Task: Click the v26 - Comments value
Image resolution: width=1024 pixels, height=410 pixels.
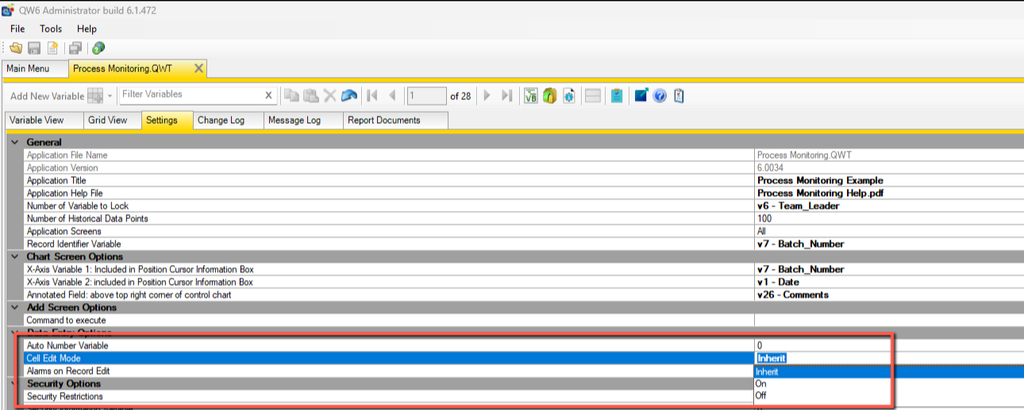Action: point(793,294)
